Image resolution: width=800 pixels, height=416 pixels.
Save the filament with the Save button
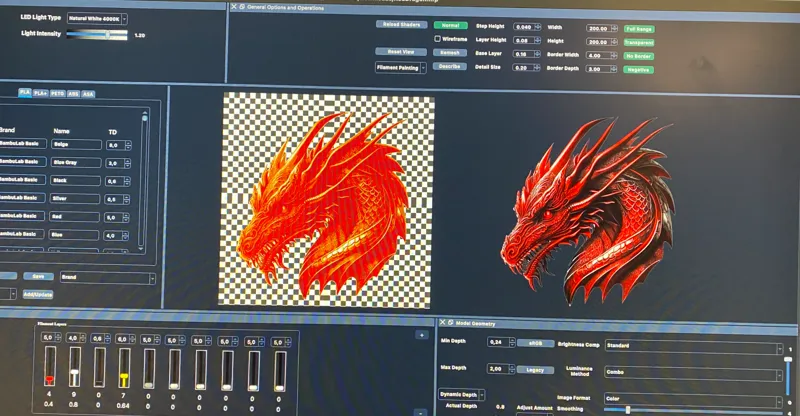pos(39,276)
